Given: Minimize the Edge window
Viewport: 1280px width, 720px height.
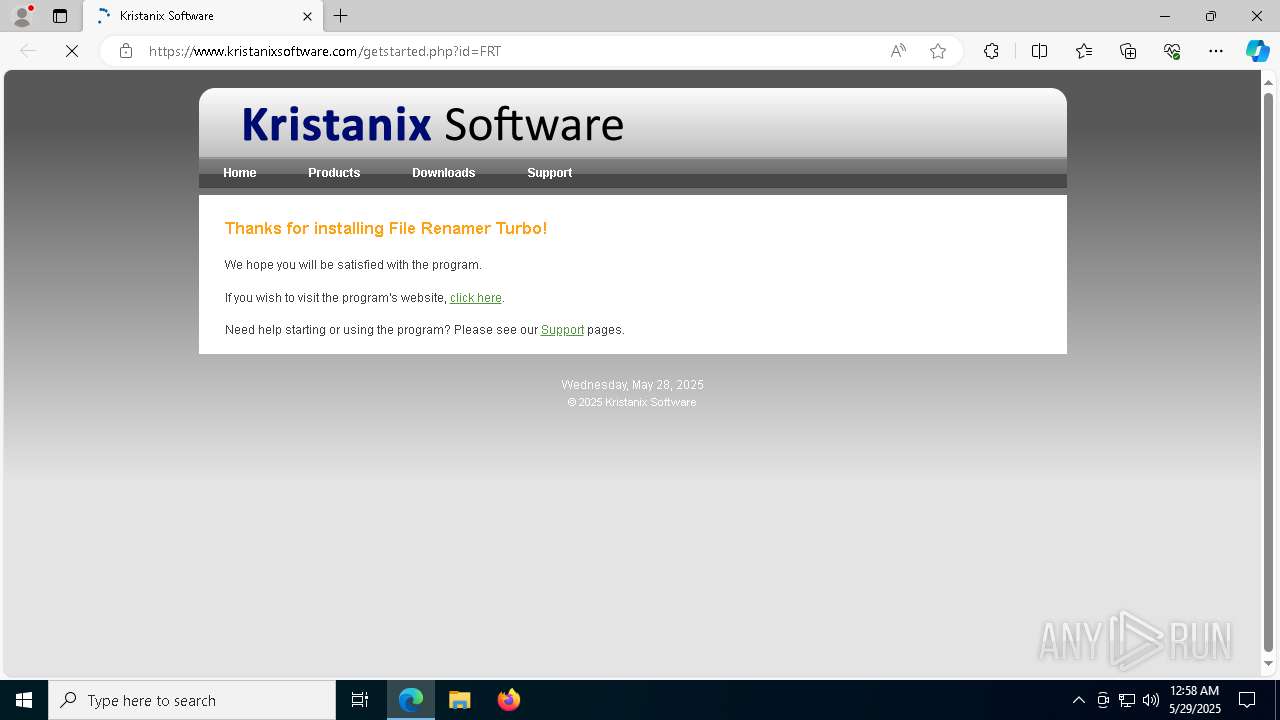Looking at the screenshot, I should [x=1165, y=16].
